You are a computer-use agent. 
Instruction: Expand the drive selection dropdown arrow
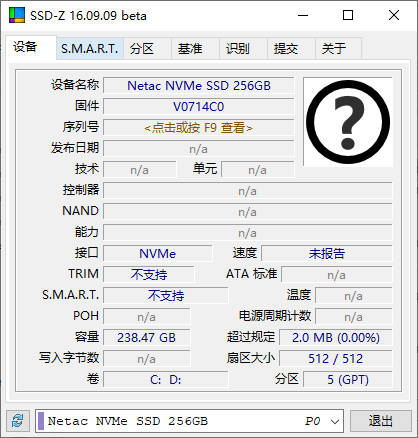[x=335, y=421]
